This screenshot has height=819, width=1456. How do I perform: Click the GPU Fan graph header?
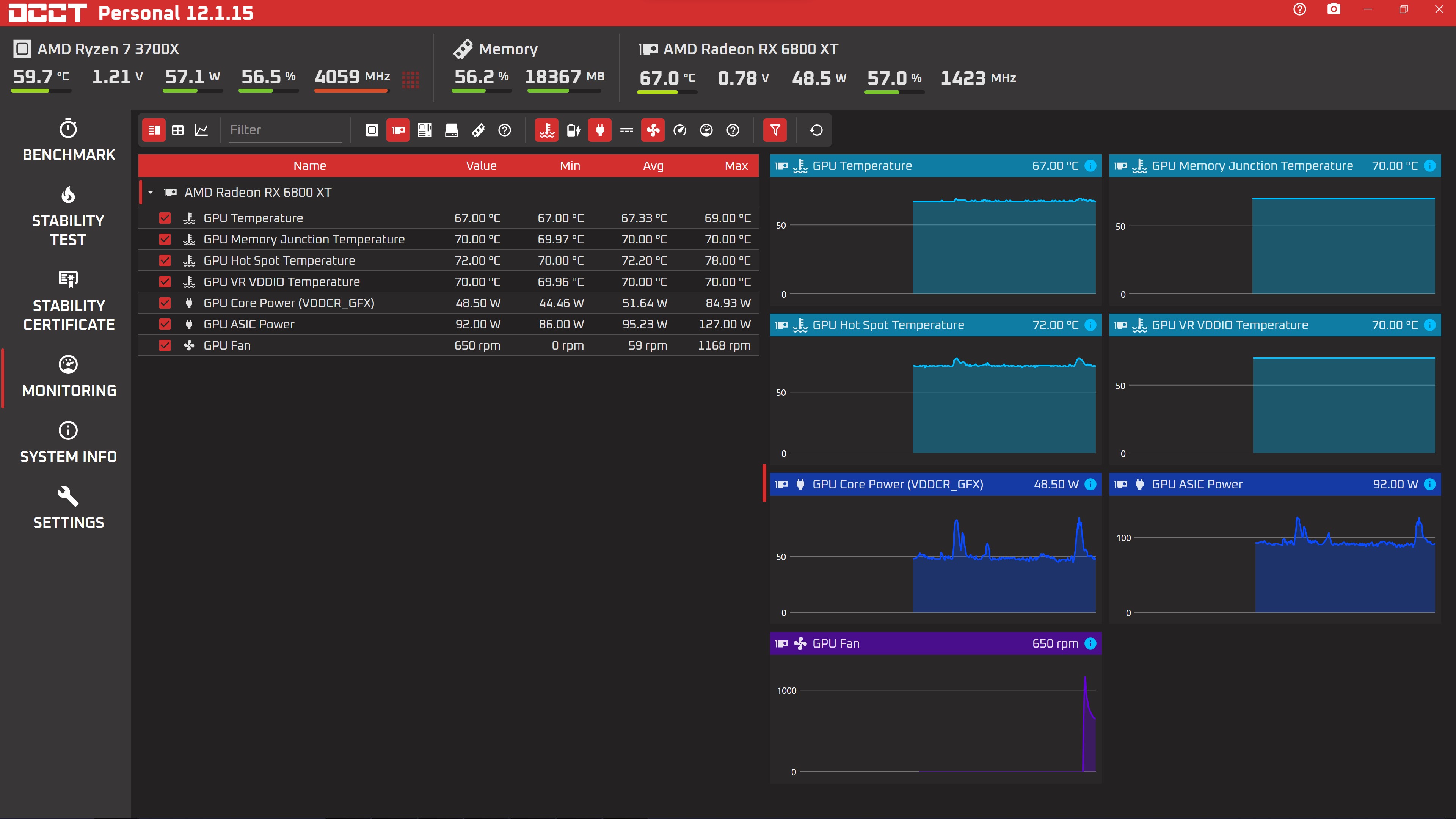935,643
